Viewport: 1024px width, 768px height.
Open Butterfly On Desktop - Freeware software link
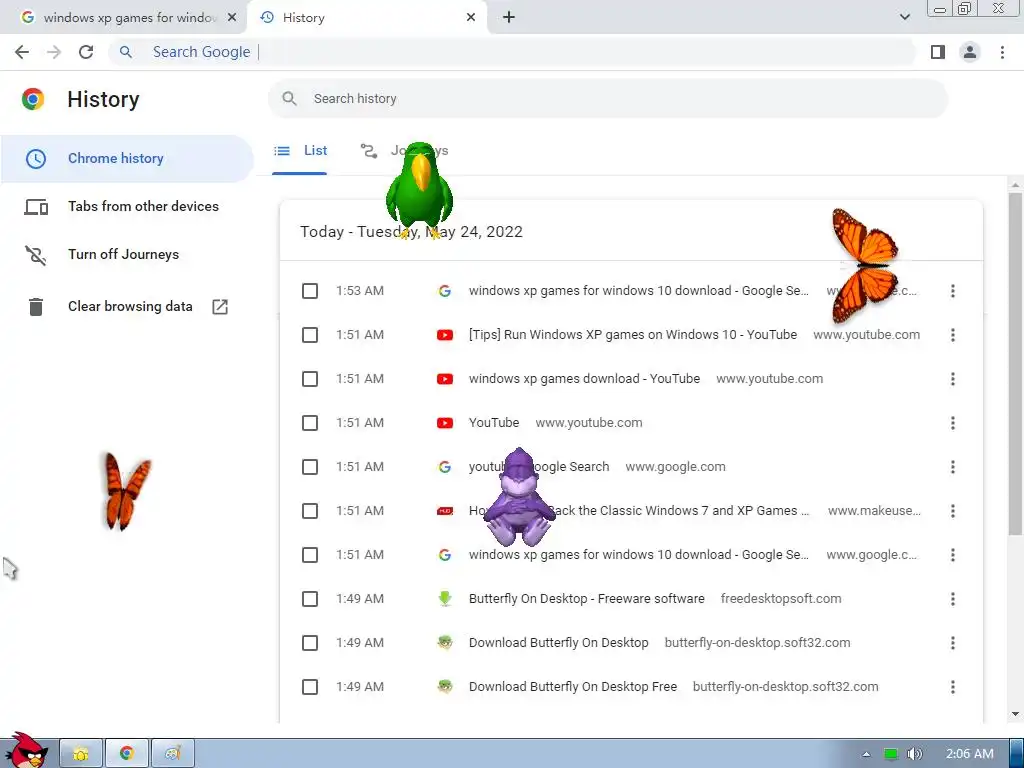[x=586, y=599]
